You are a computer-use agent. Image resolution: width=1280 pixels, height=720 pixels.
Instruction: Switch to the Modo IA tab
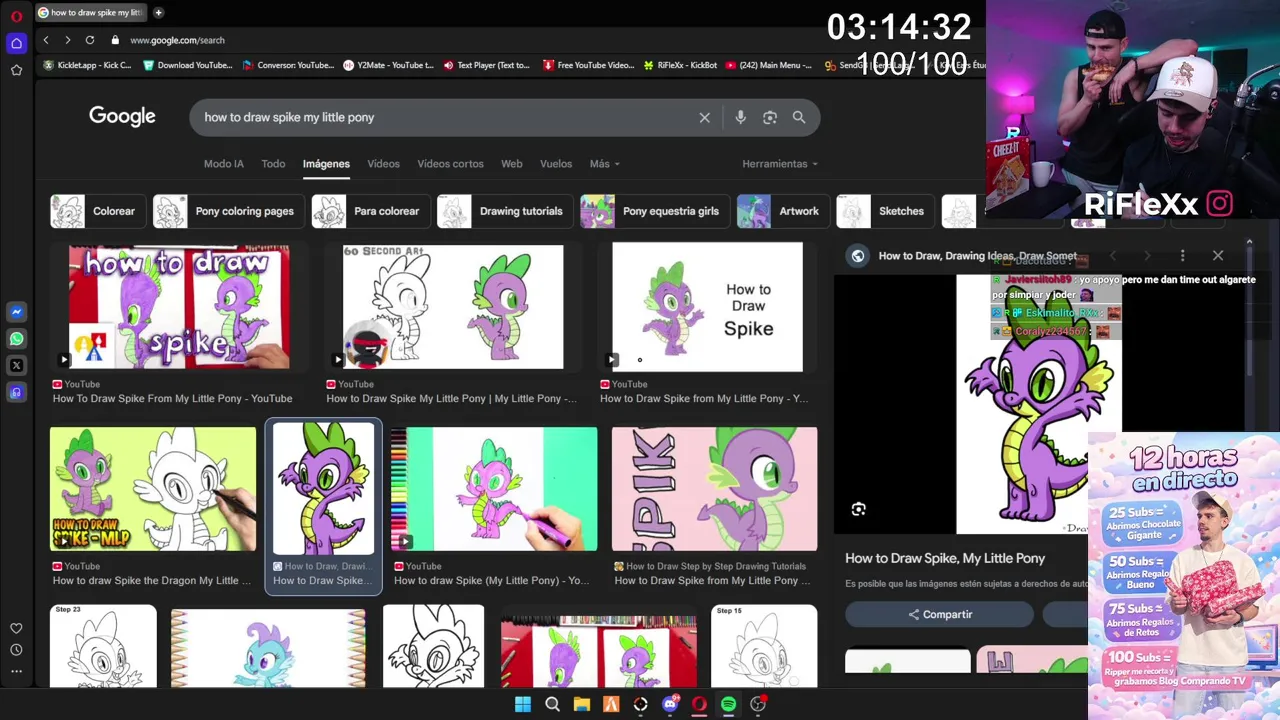click(224, 164)
